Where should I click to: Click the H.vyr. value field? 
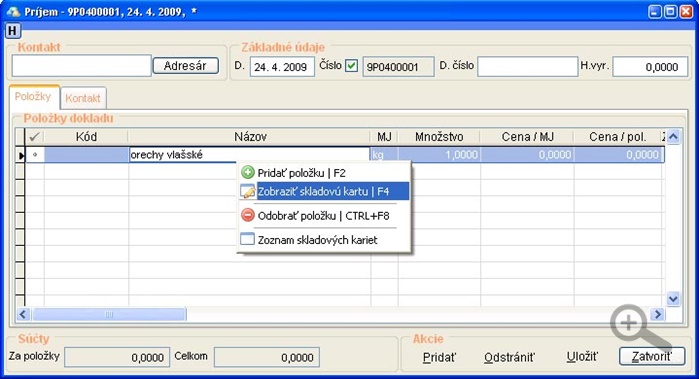pos(650,66)
